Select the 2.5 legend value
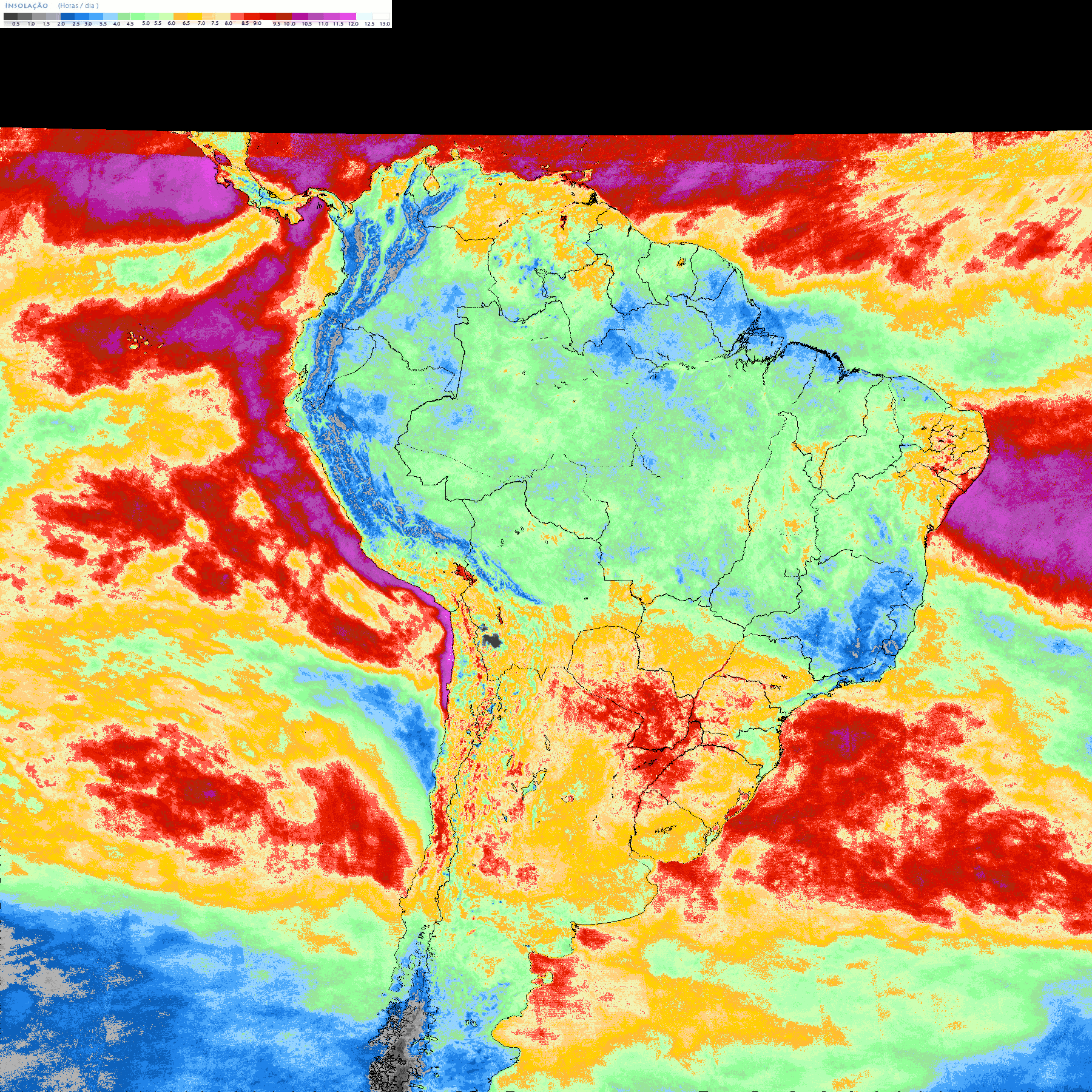The image size is (1092, 1092). click(x=76, y=24)
